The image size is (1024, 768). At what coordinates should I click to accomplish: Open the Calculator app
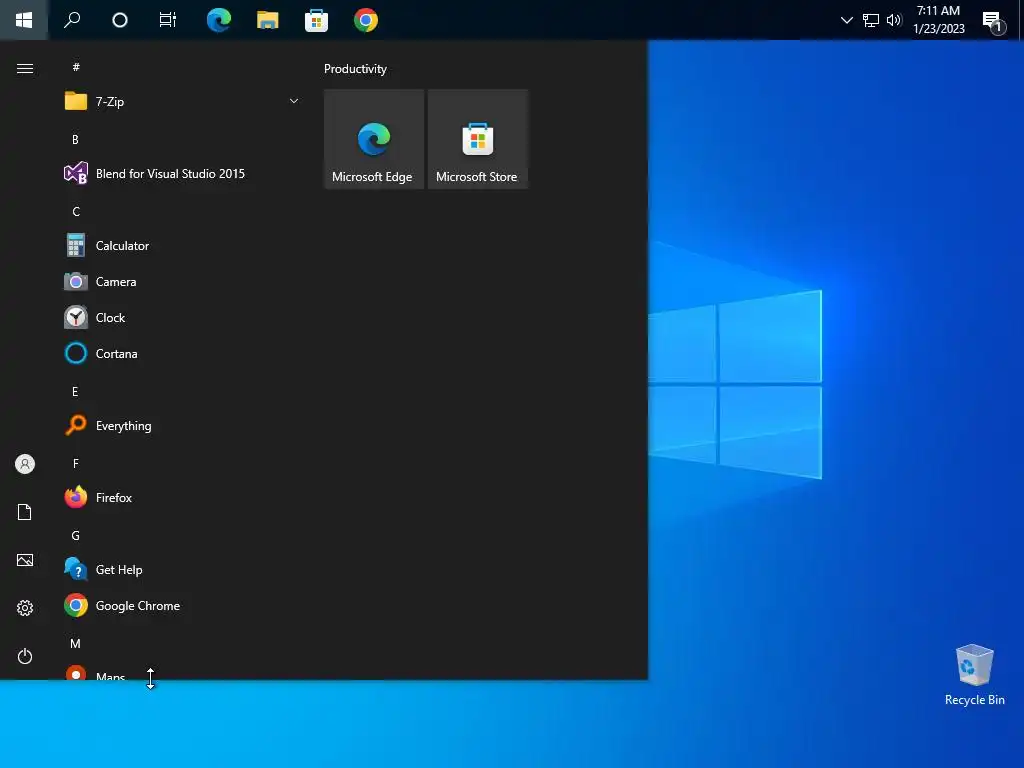(x=182, y=246)
